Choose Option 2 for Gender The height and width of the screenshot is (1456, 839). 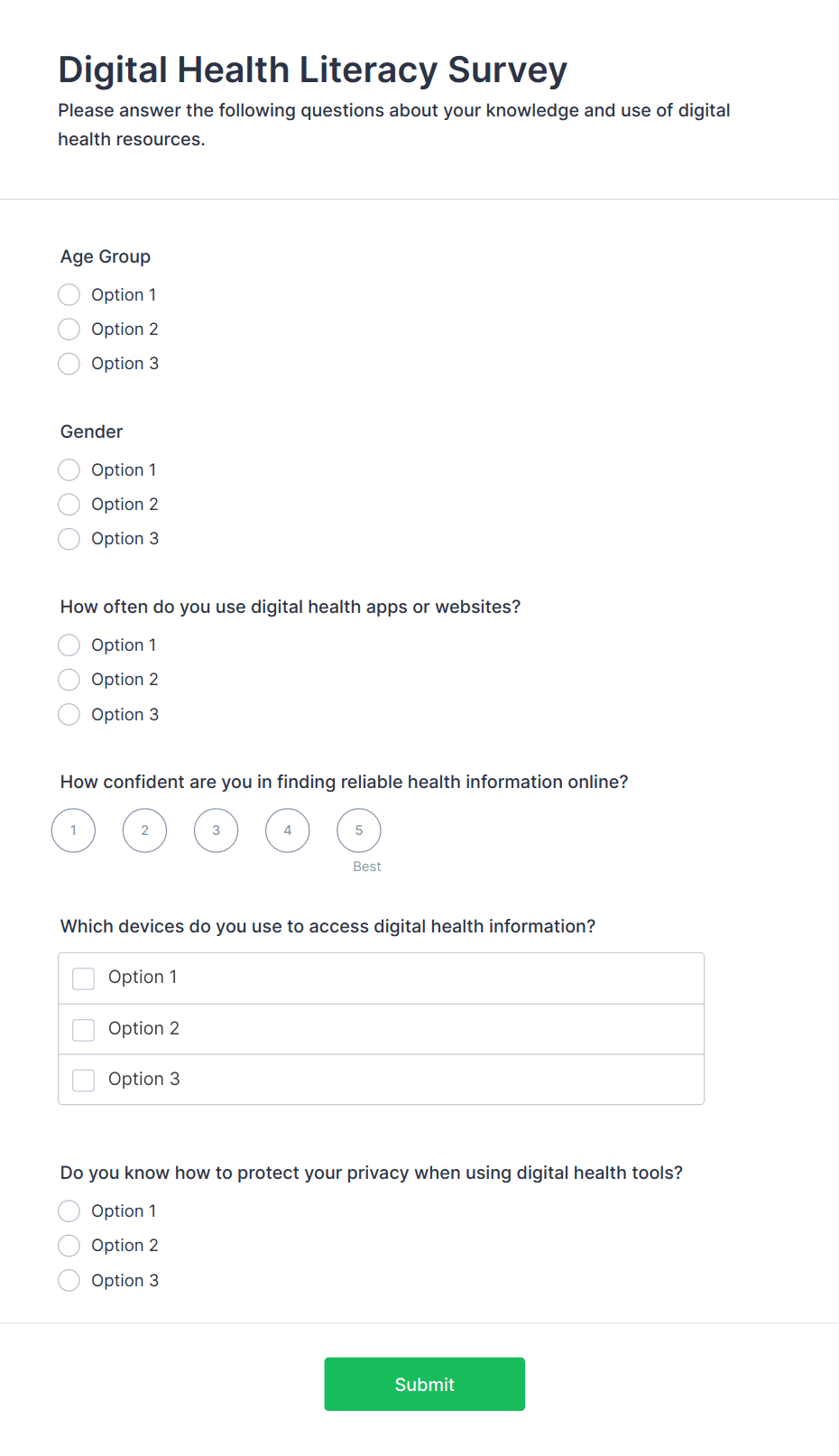tap(69, 505)
